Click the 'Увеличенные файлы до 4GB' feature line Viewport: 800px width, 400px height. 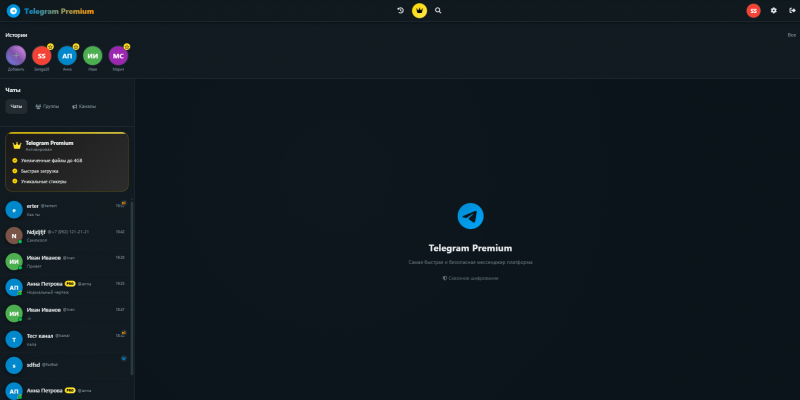click(x=52, y=161)
